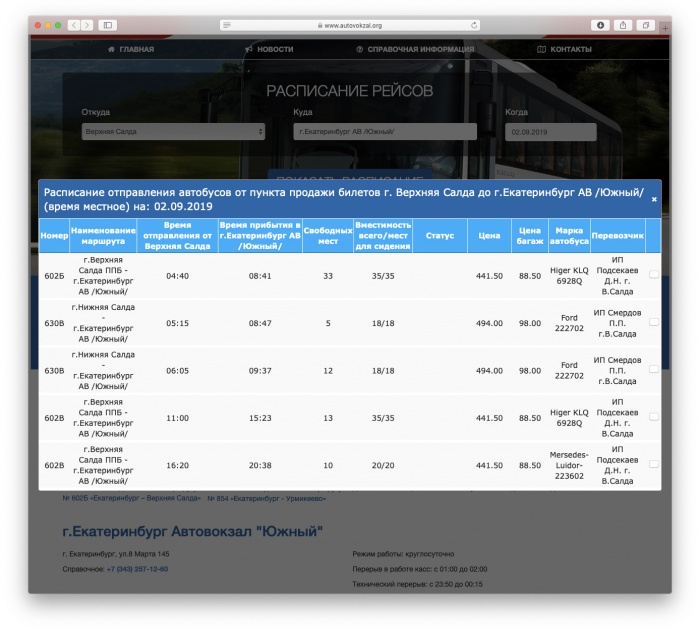The image size is (700, 631).
Task: Click arrival time 20:38 cell
Action: tap(260, 465)
